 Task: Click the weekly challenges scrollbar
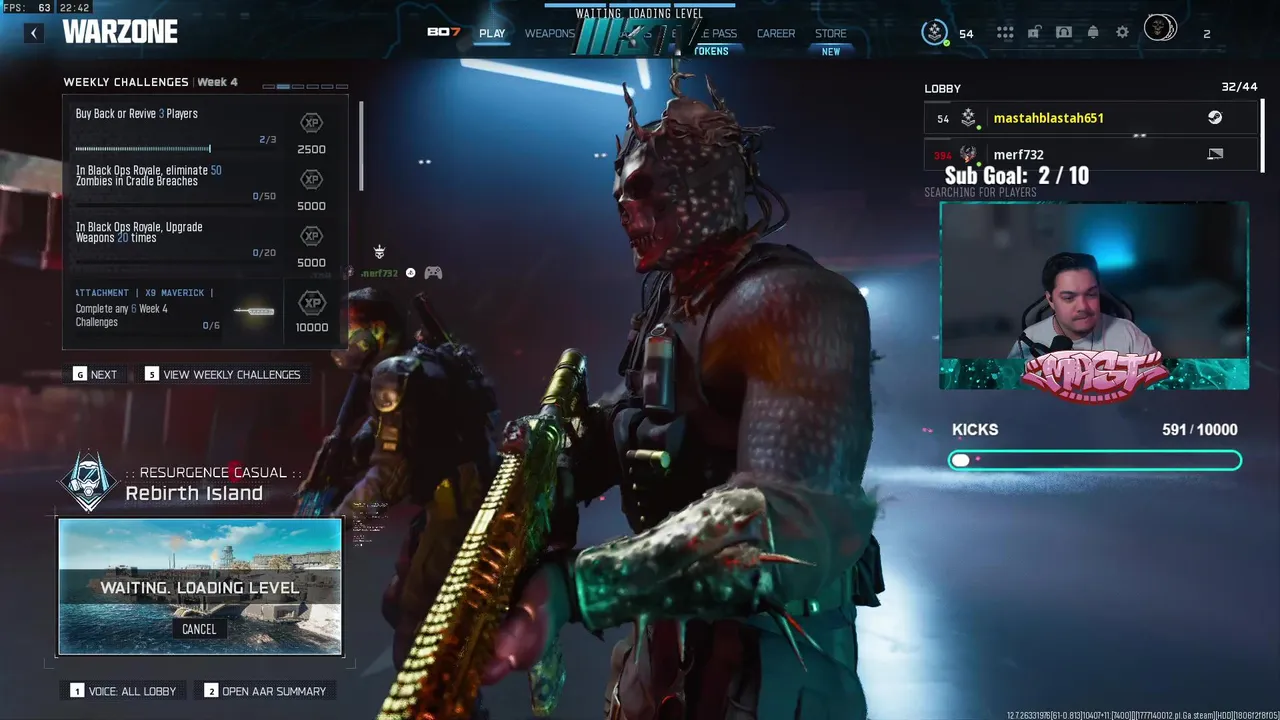(361, 146)
